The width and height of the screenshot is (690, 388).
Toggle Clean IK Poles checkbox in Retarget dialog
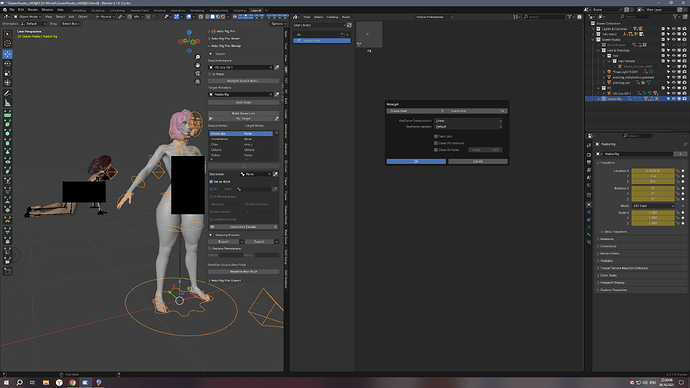(436, 150)
